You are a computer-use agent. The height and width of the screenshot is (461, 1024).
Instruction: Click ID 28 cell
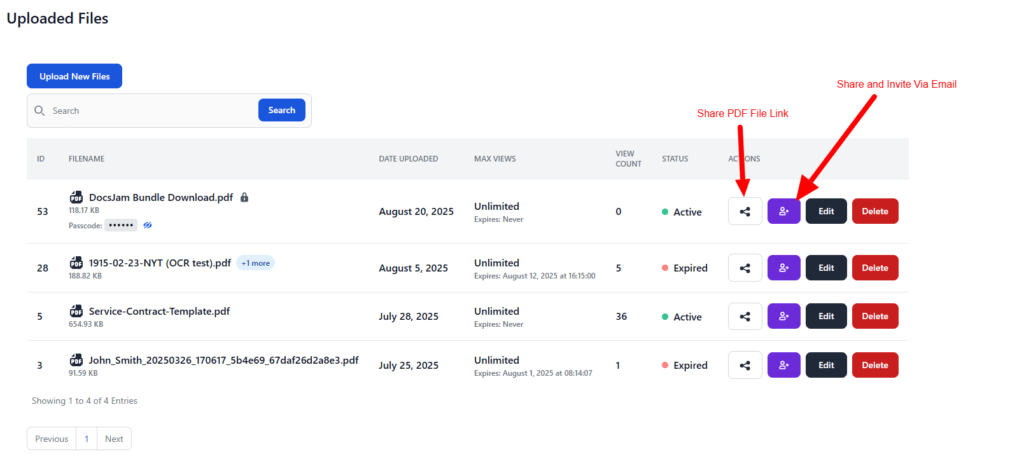click(x=42, y=268)
